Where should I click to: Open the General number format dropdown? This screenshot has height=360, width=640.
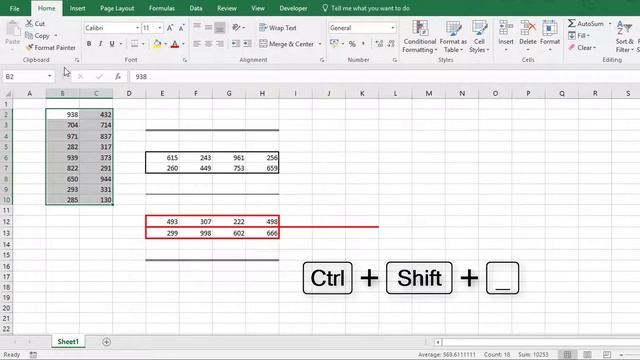[x=392, y=28]
